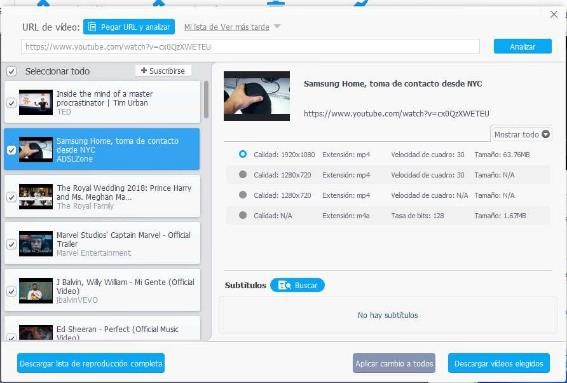Uncheck the Samsung Home video checkbox
The image size is (567, 383).
(11, 150)
